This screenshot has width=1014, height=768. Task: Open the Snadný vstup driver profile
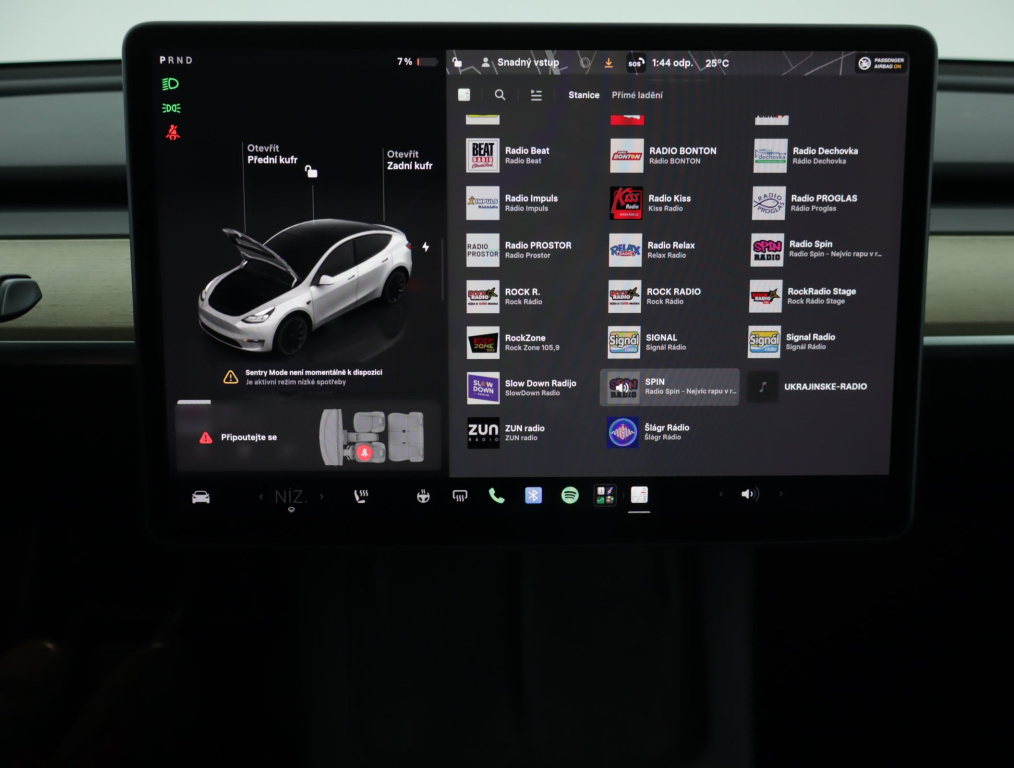(521, 62)
